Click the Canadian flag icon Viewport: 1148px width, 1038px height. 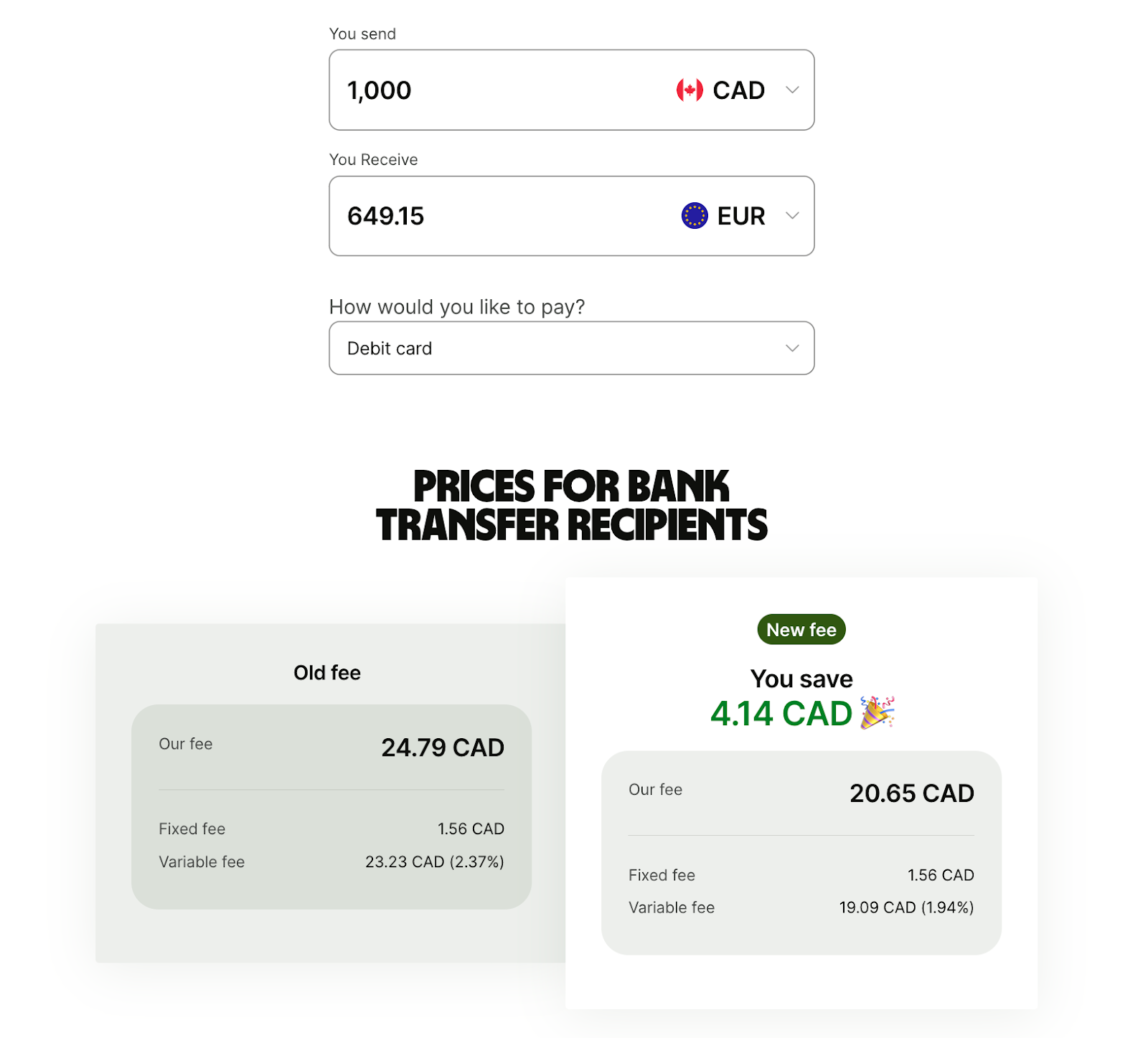(x=690, y=90)
